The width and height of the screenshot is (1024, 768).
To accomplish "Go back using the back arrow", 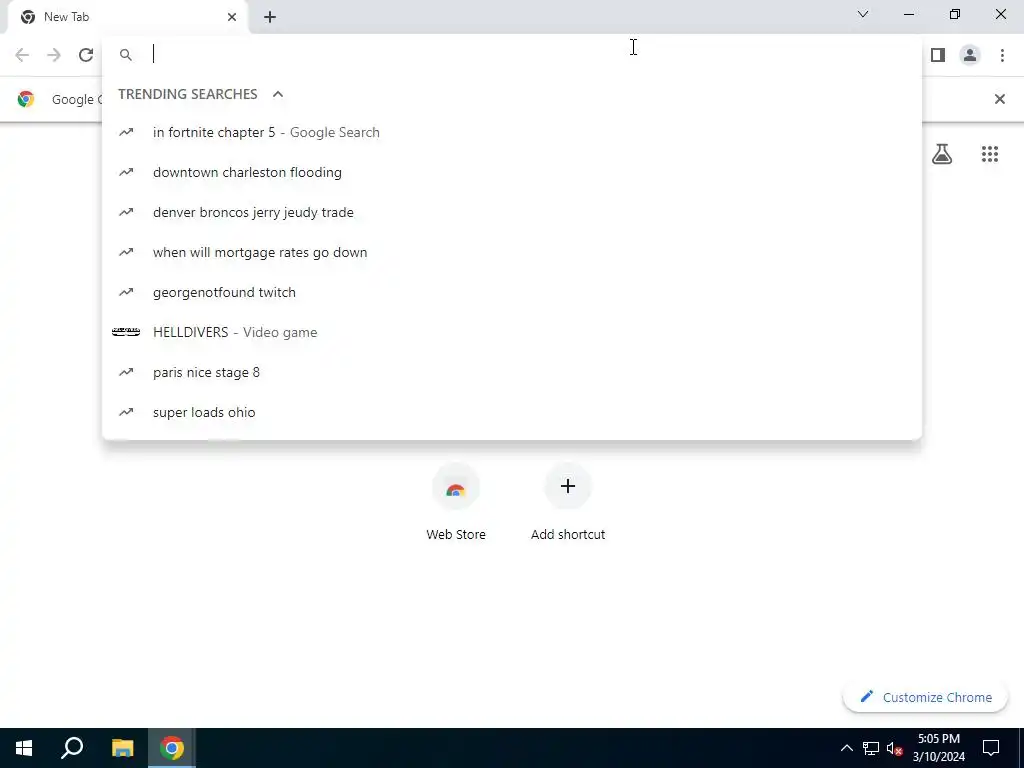I will point(22,55).
